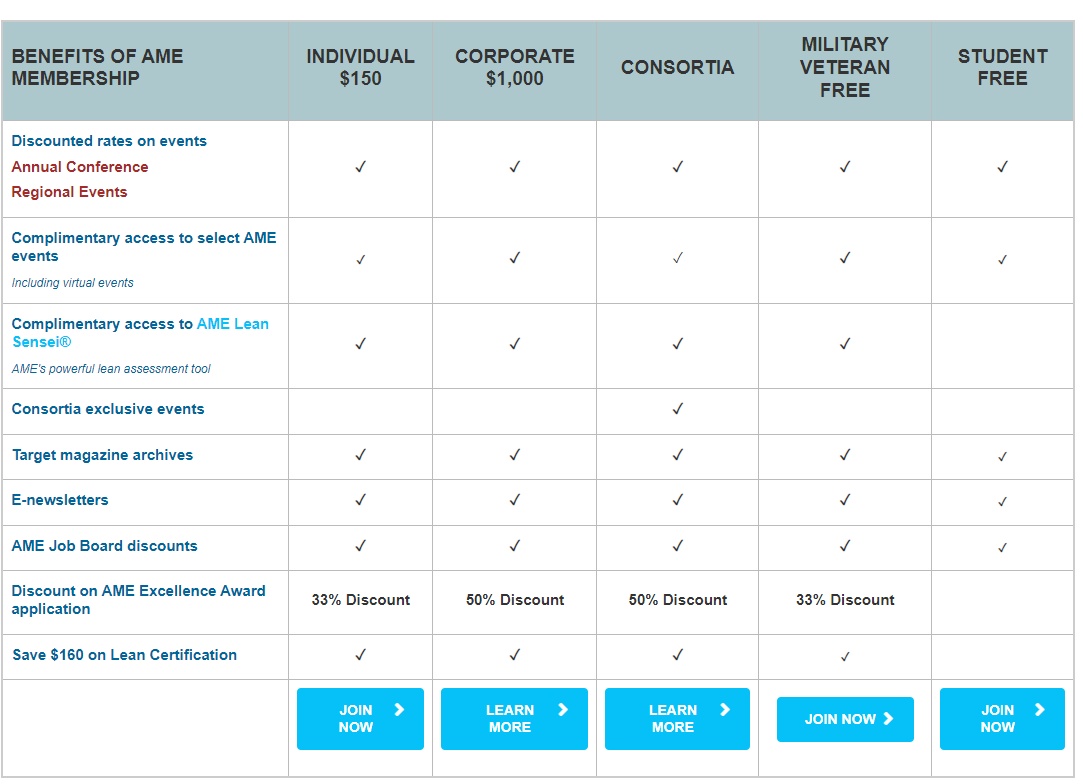Click Learn More under Corporate column
This screenshot has height=784, width=1083.
[x=514, y=718]
